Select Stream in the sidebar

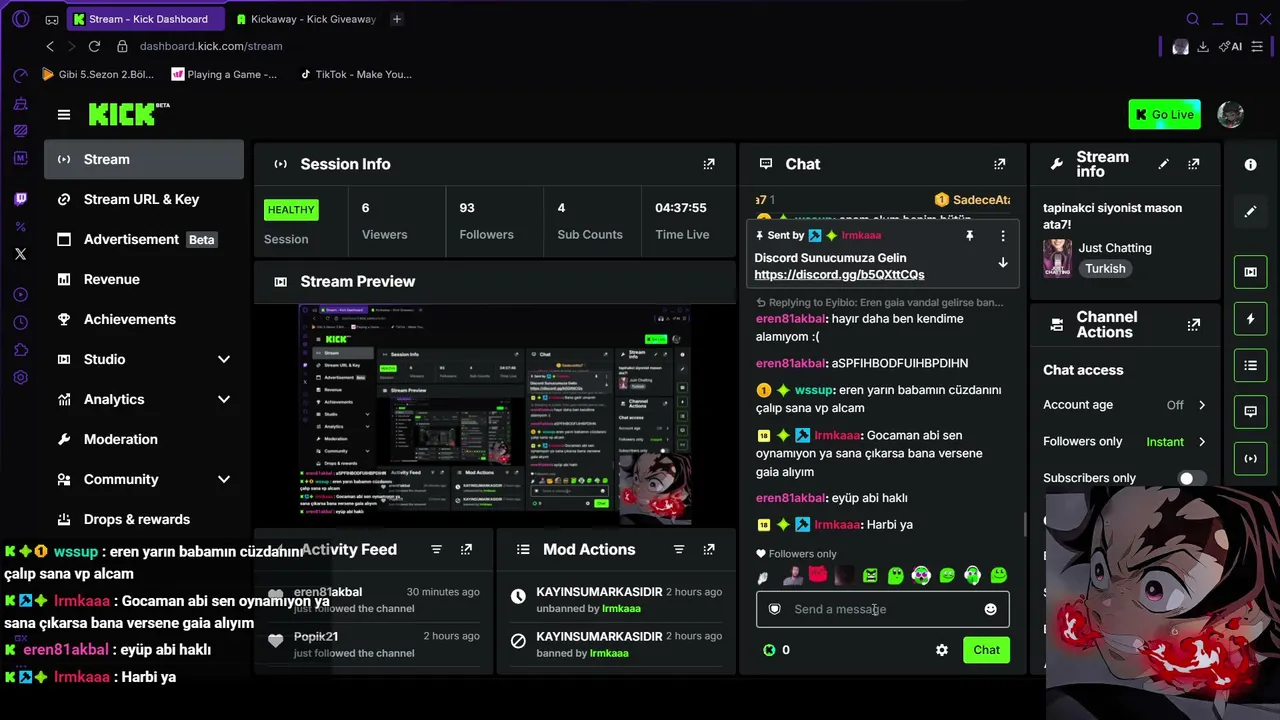coord(144,159)
